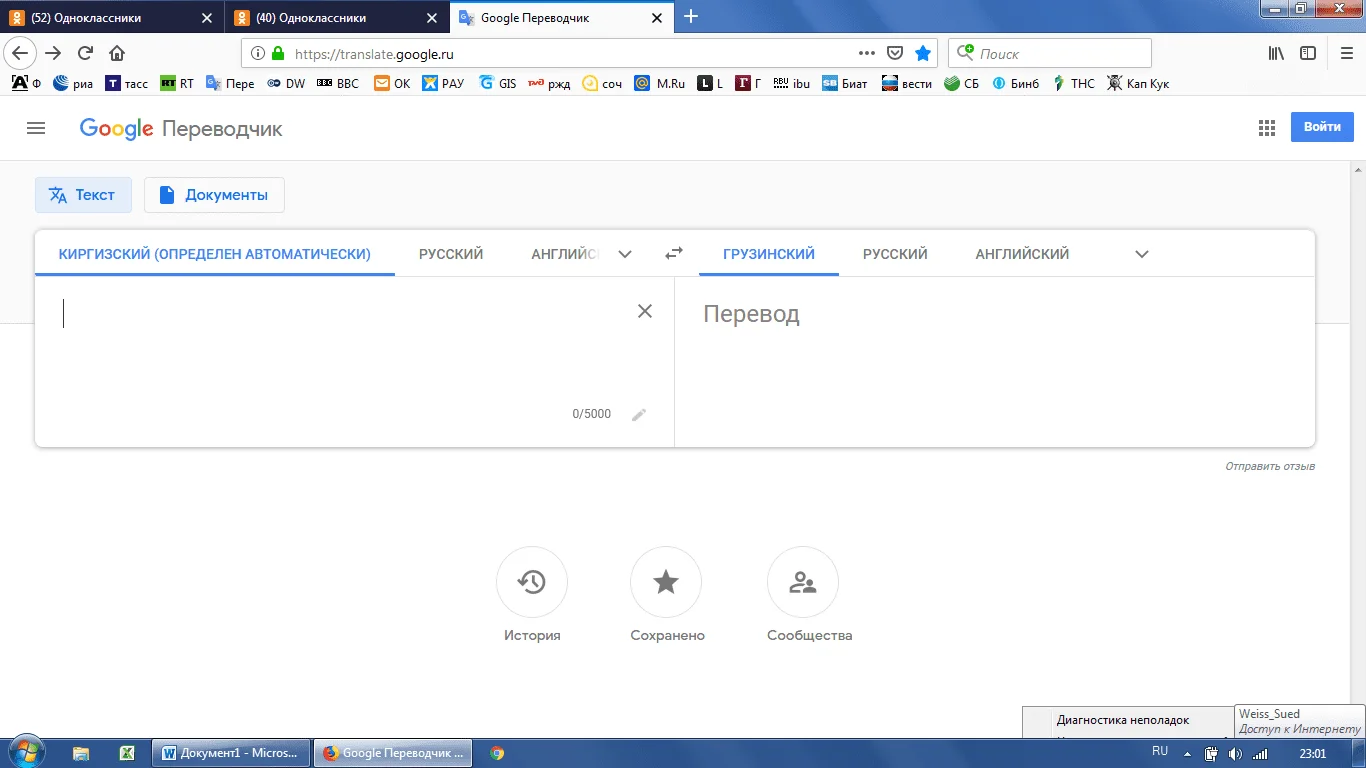Open the Windows Start menu
The image size is (1366, 768).
click(27, 753)
